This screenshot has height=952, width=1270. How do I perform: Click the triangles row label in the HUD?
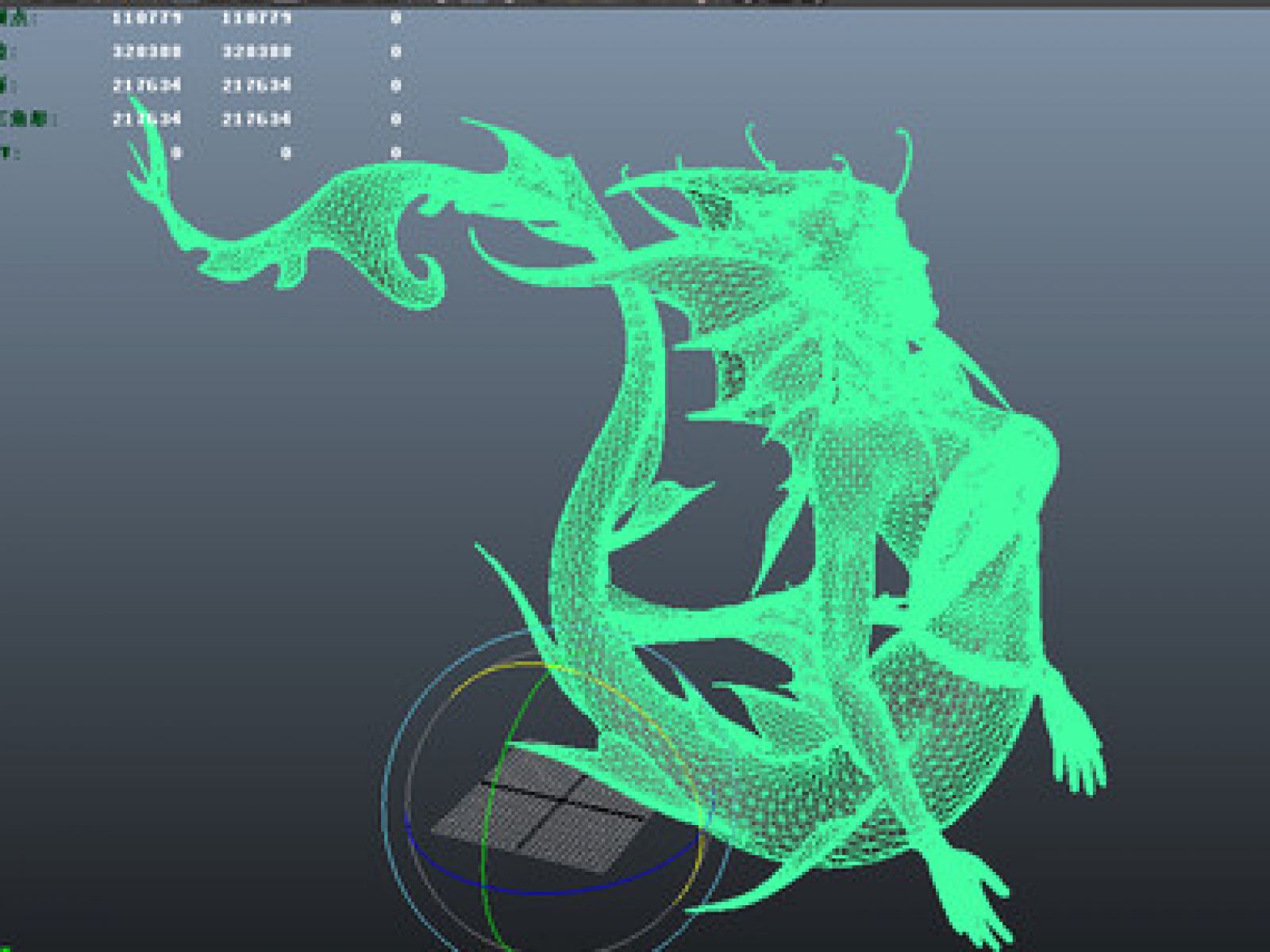click(x=29, y=119)
